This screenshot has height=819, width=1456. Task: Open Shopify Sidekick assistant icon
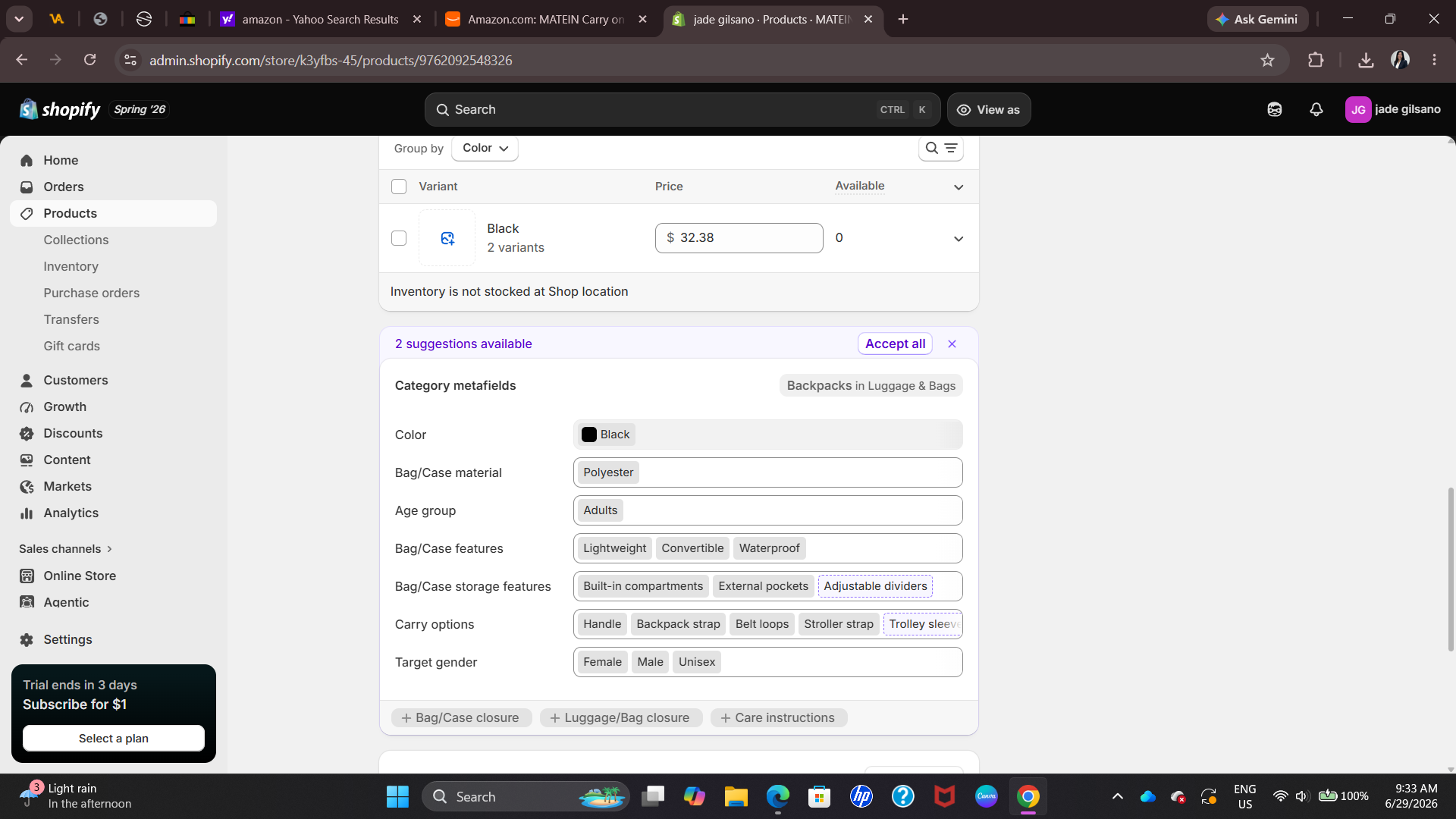(1275, 109)
